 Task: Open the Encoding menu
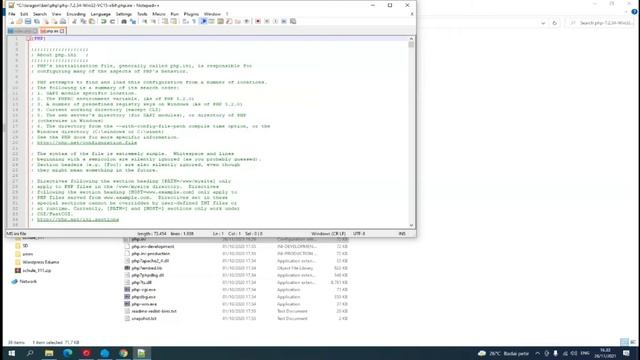(76, 14)
